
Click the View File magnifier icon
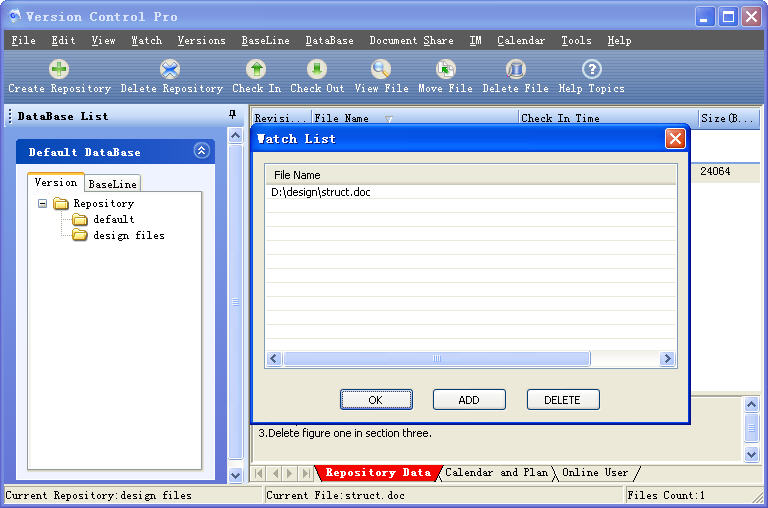pos(381,69)
